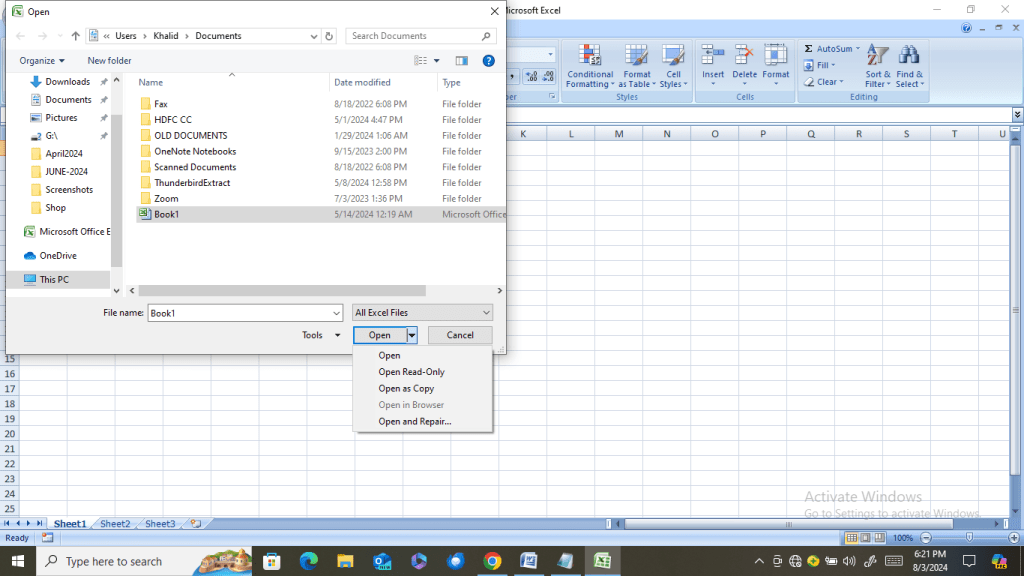Screen dimensions: 1024x576
Task: Click the help icon in Open dialog
Action: click(489, 61)
